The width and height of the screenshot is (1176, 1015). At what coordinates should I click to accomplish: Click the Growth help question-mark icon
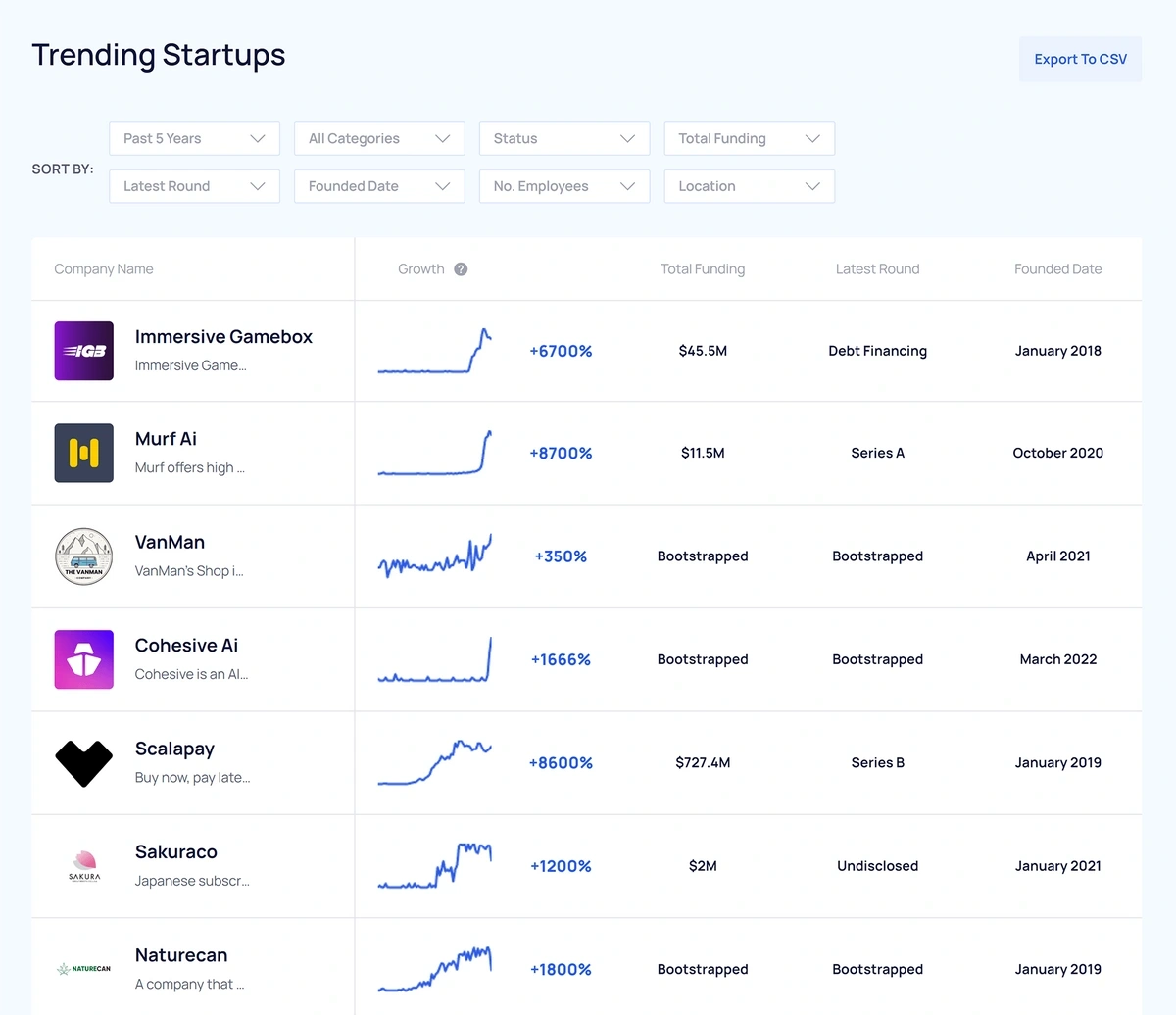point(461,269)
